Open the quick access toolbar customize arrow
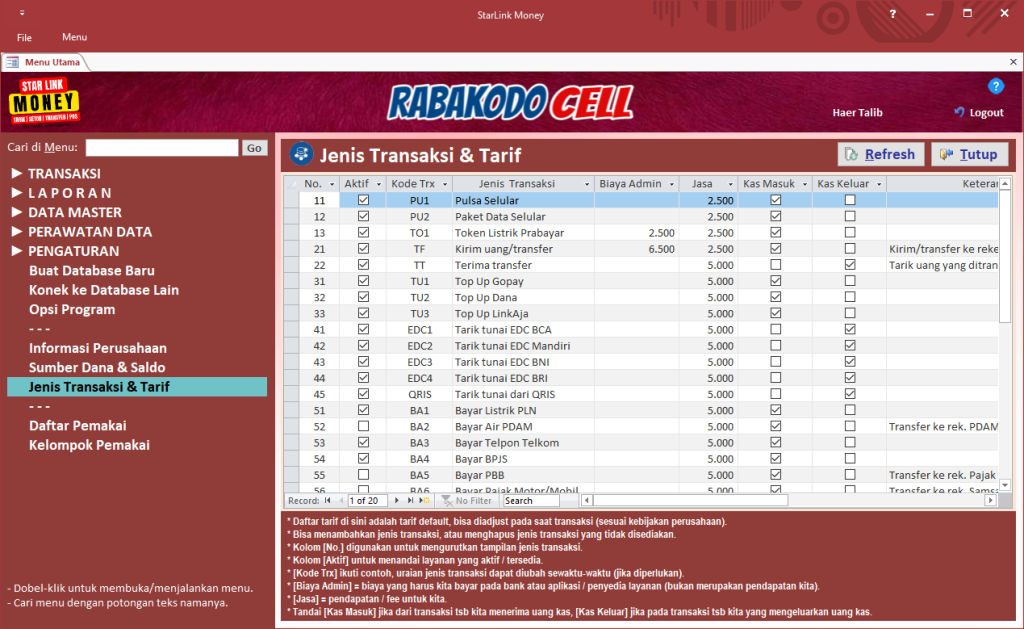 click(x=22, y=13)
